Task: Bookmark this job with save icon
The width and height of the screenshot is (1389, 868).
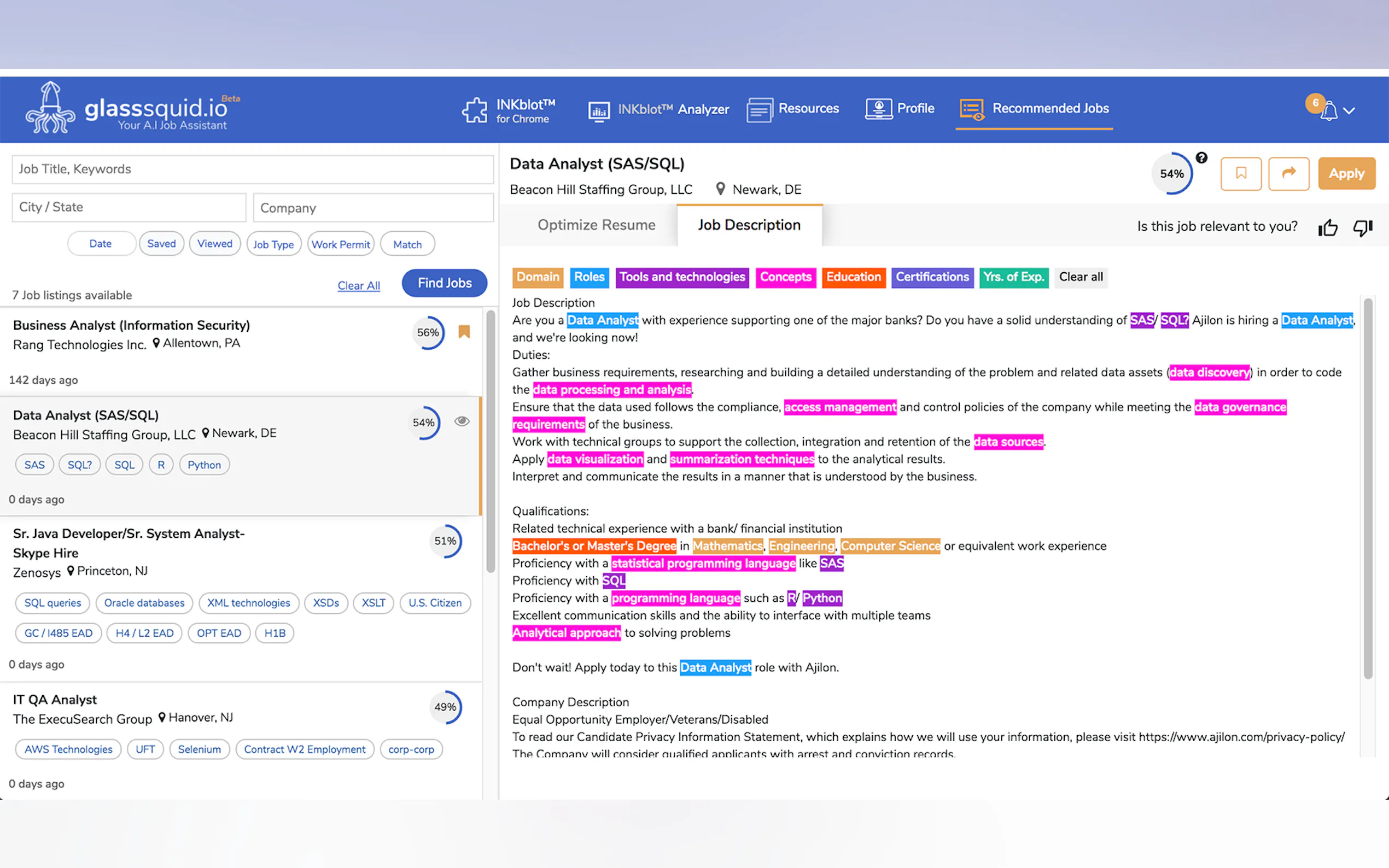Action: pyautogui.click(x=1240, y=173)
